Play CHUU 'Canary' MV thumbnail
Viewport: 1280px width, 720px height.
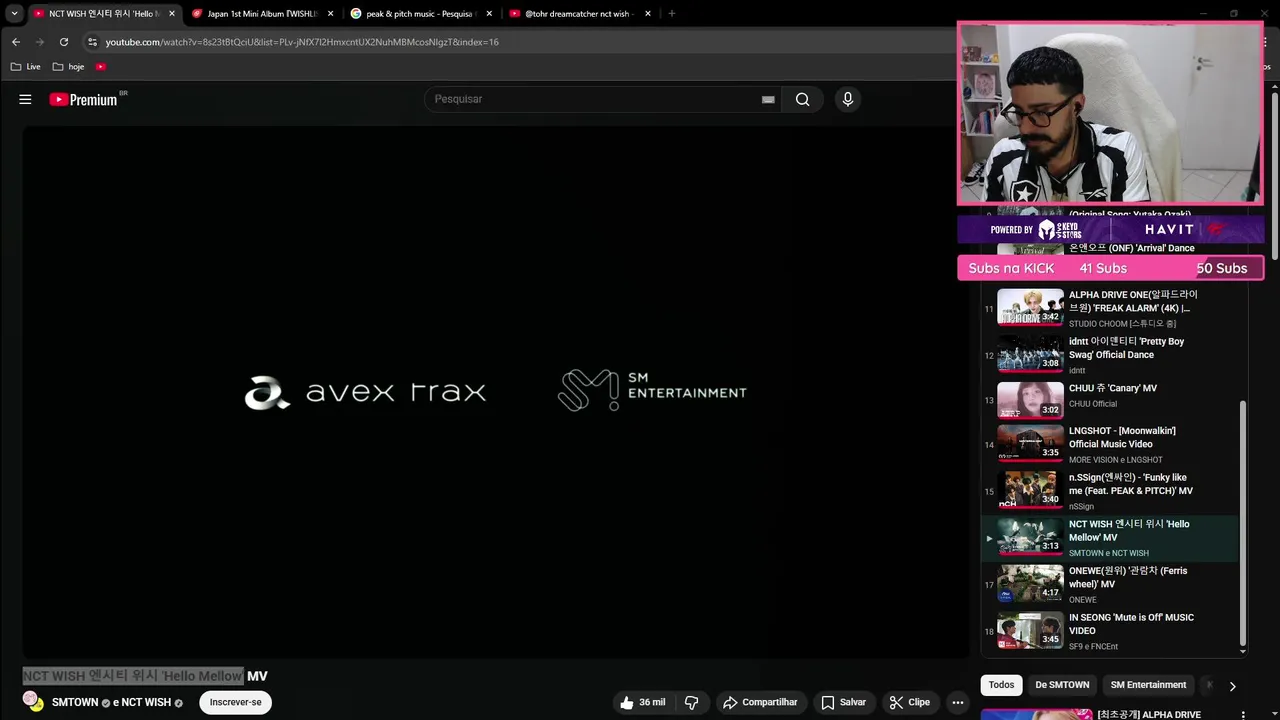pyautogui.click(x=1030, y=400)
